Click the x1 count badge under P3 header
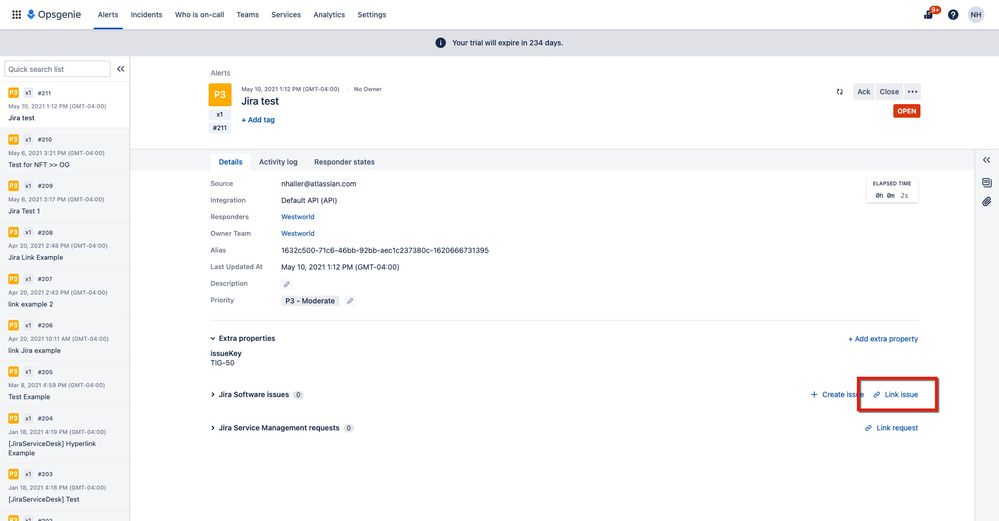Viewport: 999px width, 521px height. click(220, 115)
